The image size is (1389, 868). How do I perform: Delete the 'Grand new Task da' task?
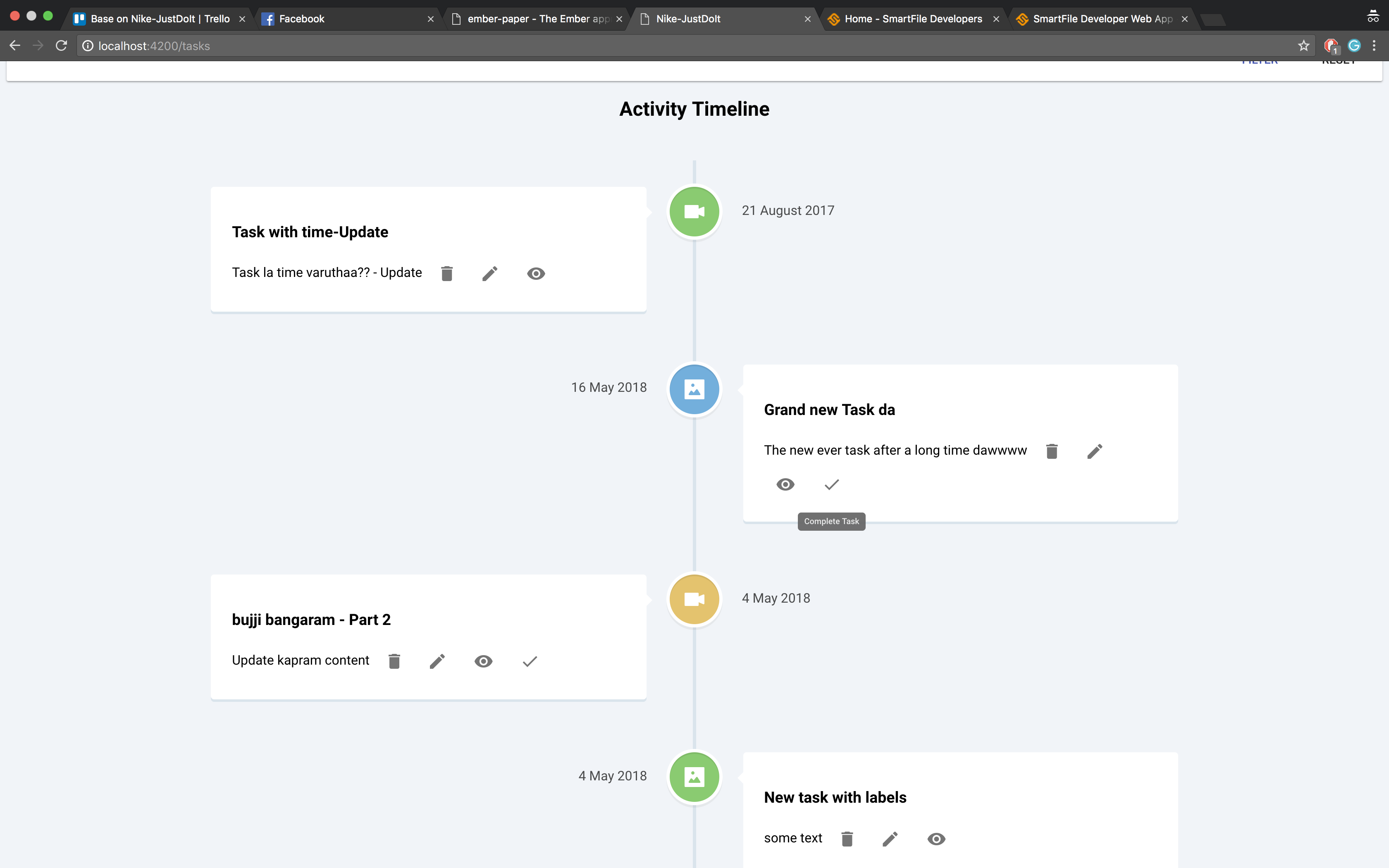1052,451
